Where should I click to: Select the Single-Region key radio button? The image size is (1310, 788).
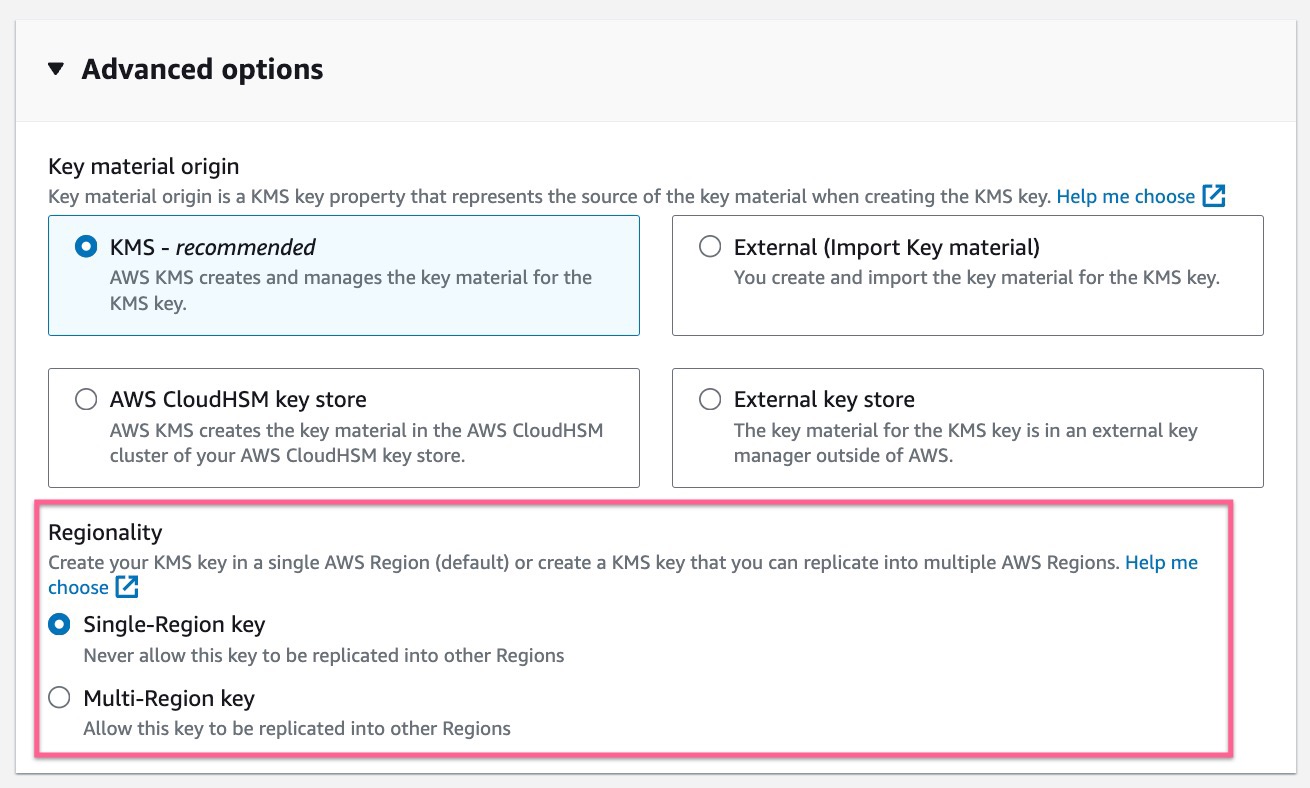[x=60, y=625]
